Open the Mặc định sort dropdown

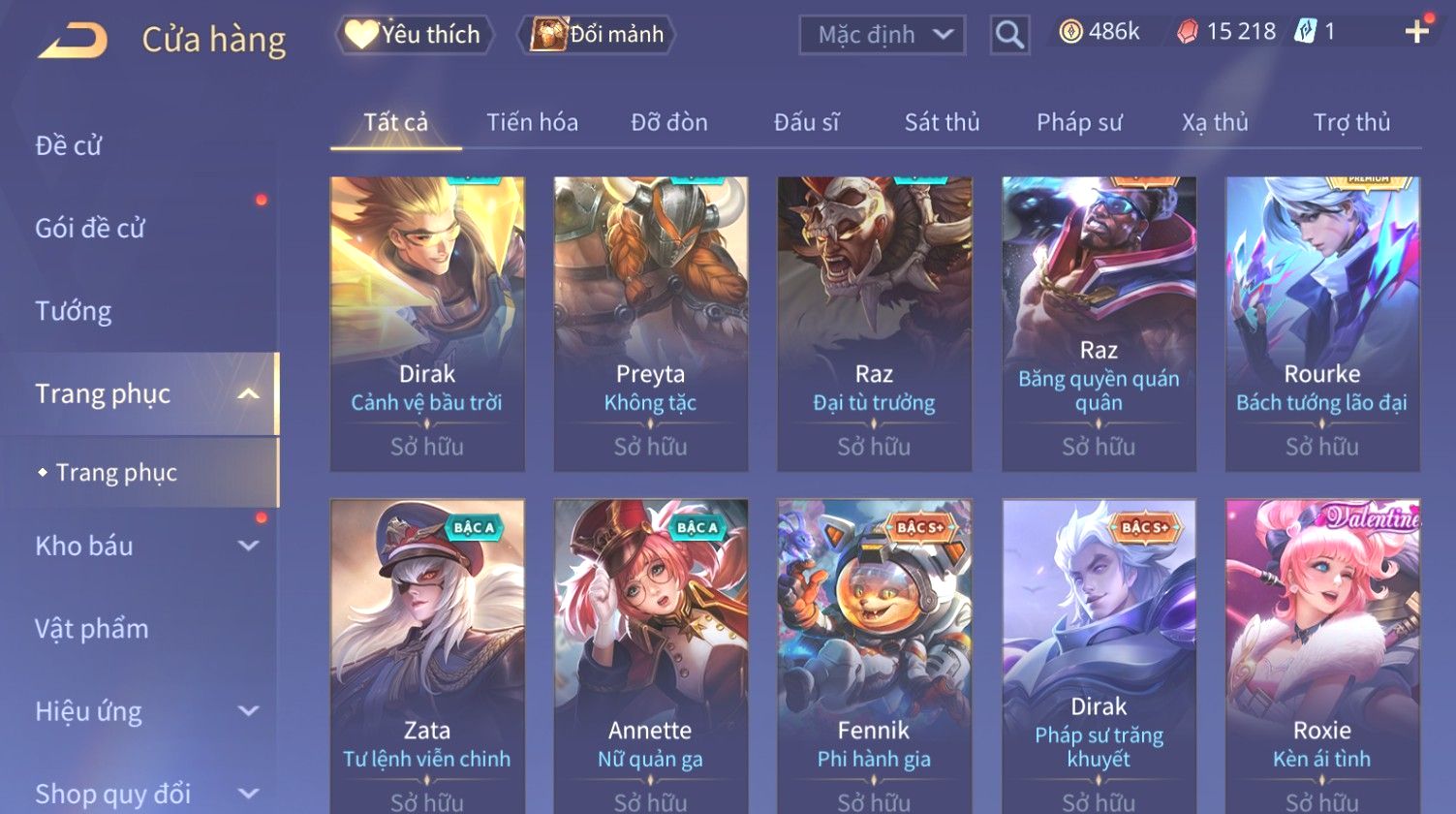click(x=883, y=35)
